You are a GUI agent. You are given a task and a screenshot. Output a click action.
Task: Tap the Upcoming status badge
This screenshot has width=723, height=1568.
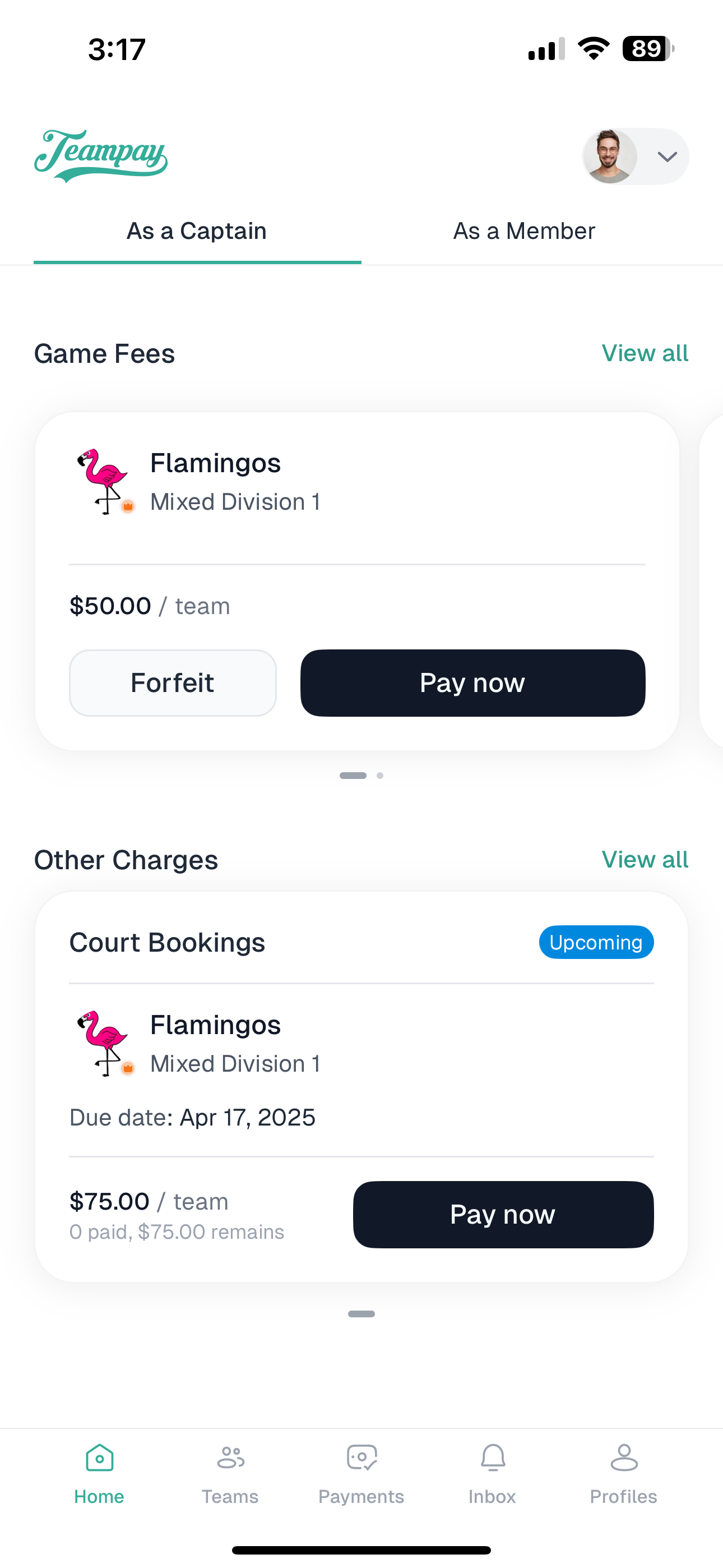tap(596, 942)
